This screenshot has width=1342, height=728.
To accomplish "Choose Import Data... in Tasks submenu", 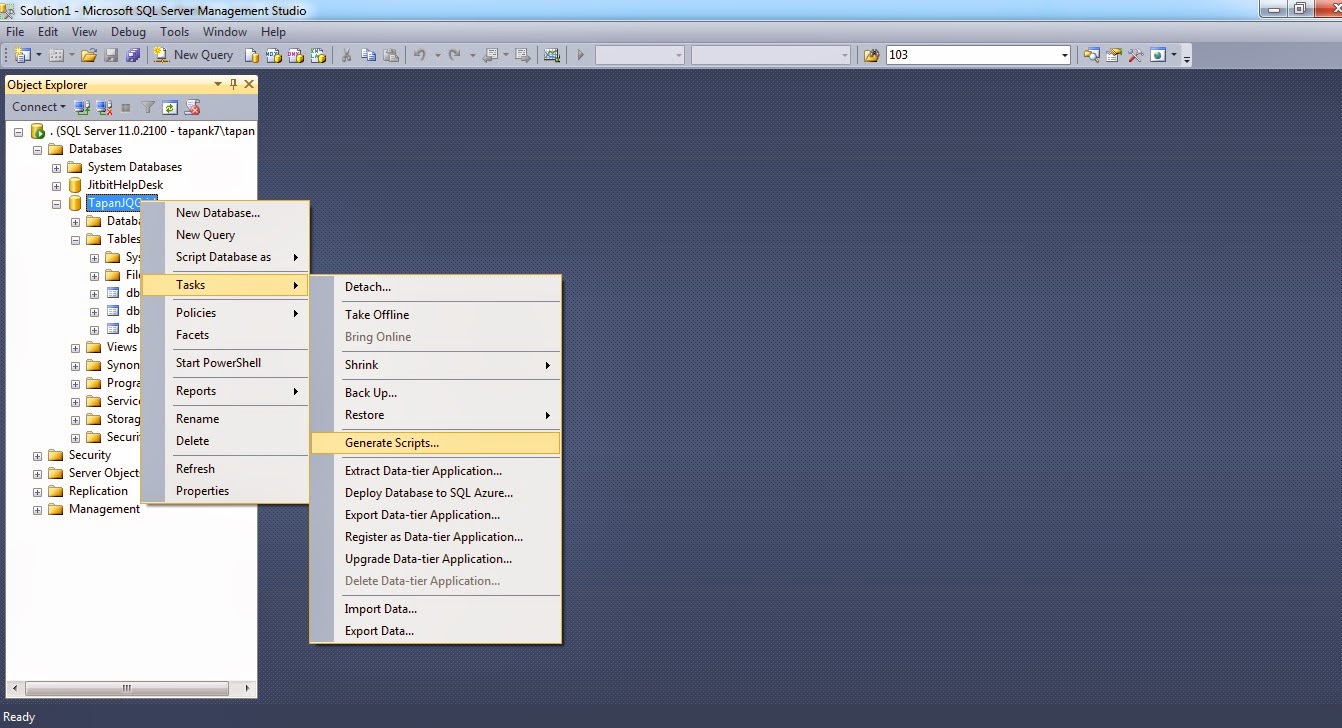I will (x=436, y=609).
